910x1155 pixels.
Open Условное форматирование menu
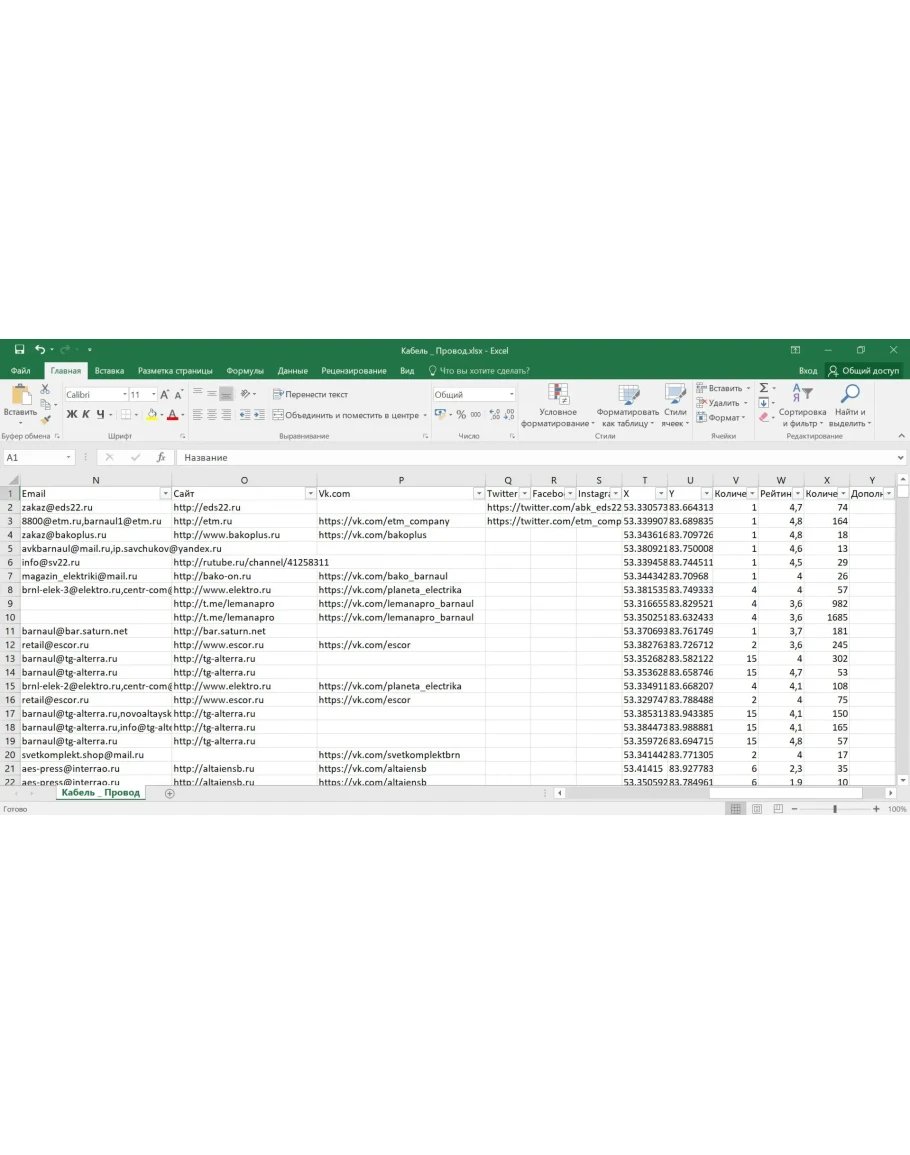(558, 405)
